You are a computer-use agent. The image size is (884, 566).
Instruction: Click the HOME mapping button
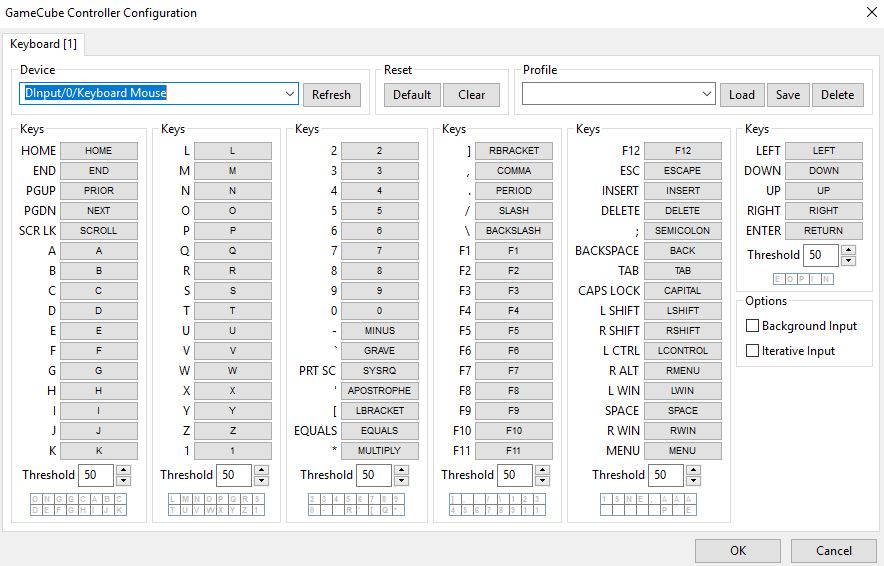tap(99, 151)
